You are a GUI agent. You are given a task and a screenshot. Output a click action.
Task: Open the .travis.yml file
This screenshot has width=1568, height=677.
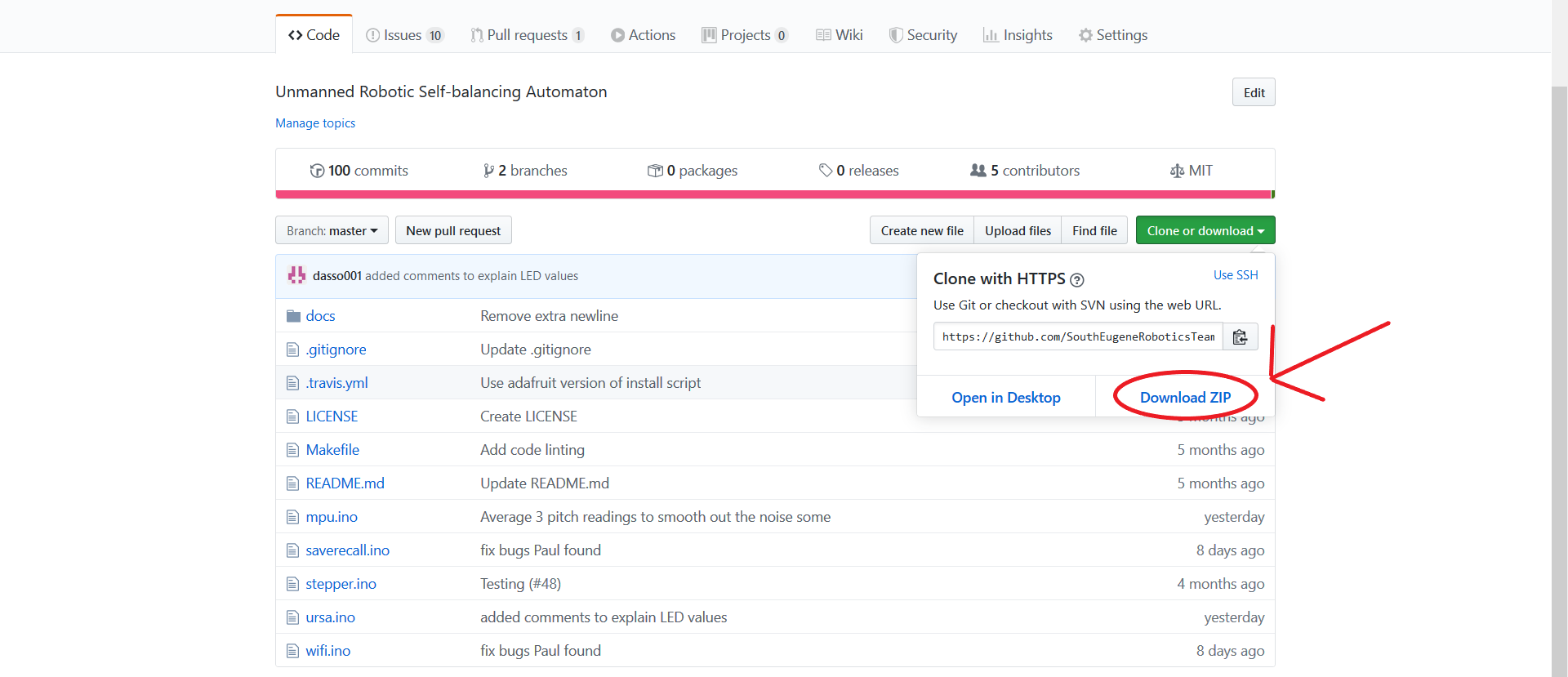click(336, 383)
